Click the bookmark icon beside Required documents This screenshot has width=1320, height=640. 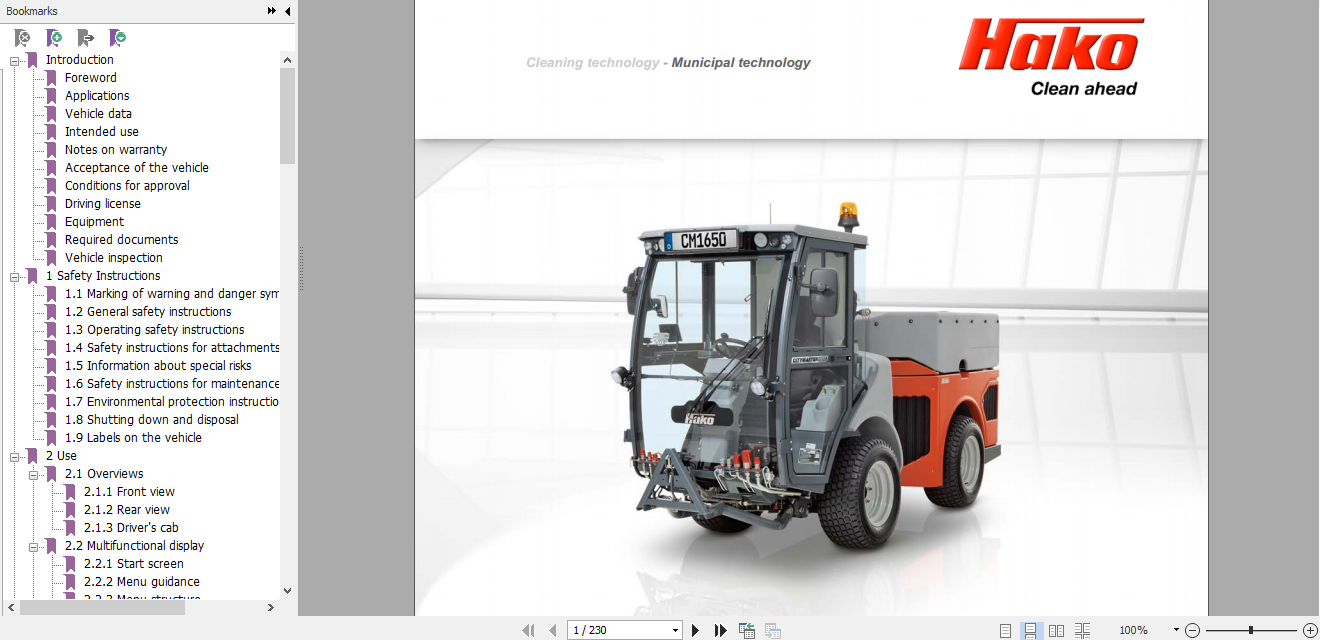[52, 240]
